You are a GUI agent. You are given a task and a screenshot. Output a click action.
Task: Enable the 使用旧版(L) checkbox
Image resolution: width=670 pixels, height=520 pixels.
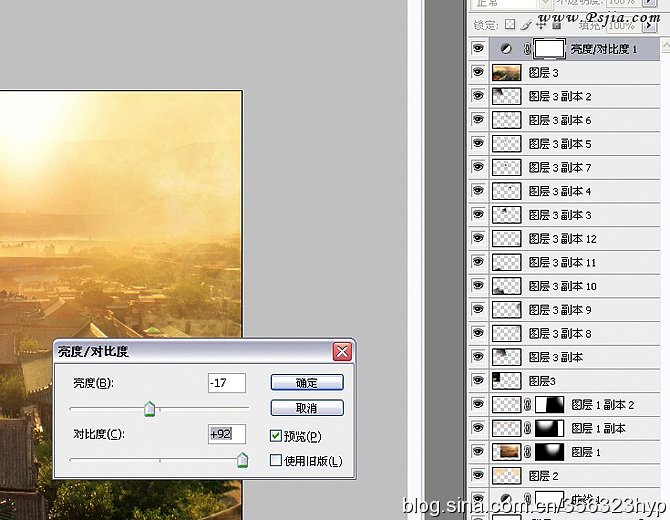(276, 460)
